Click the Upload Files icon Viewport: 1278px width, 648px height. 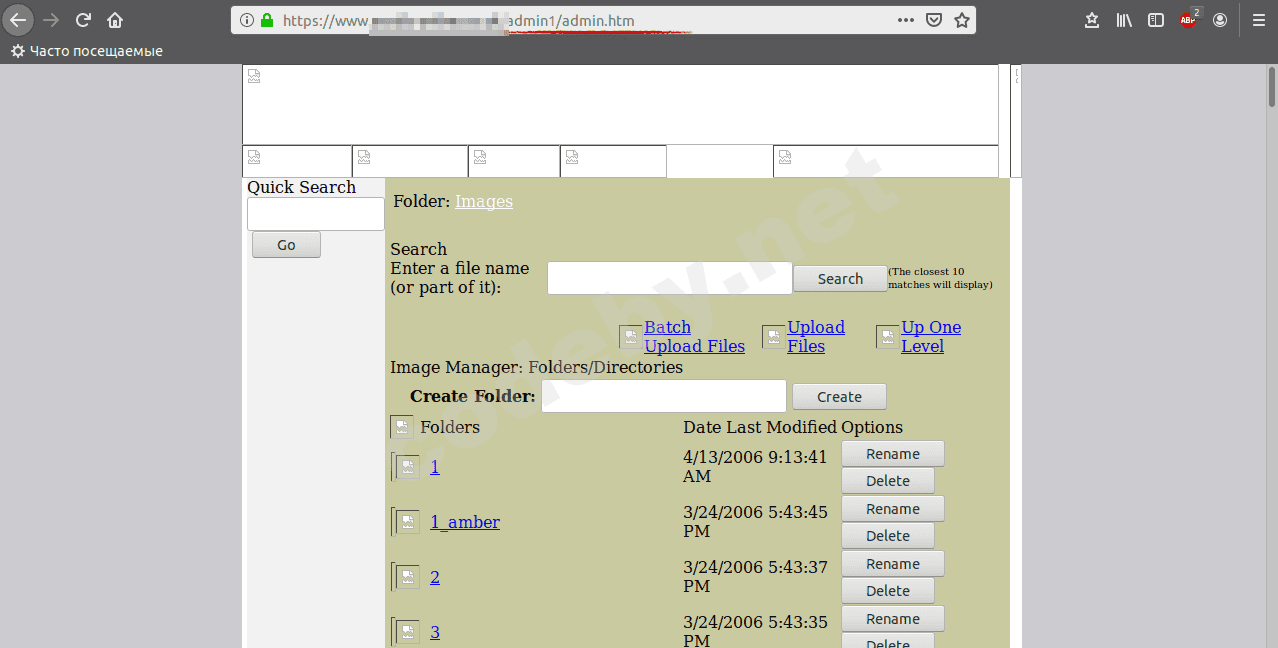(x=774, y=337)
